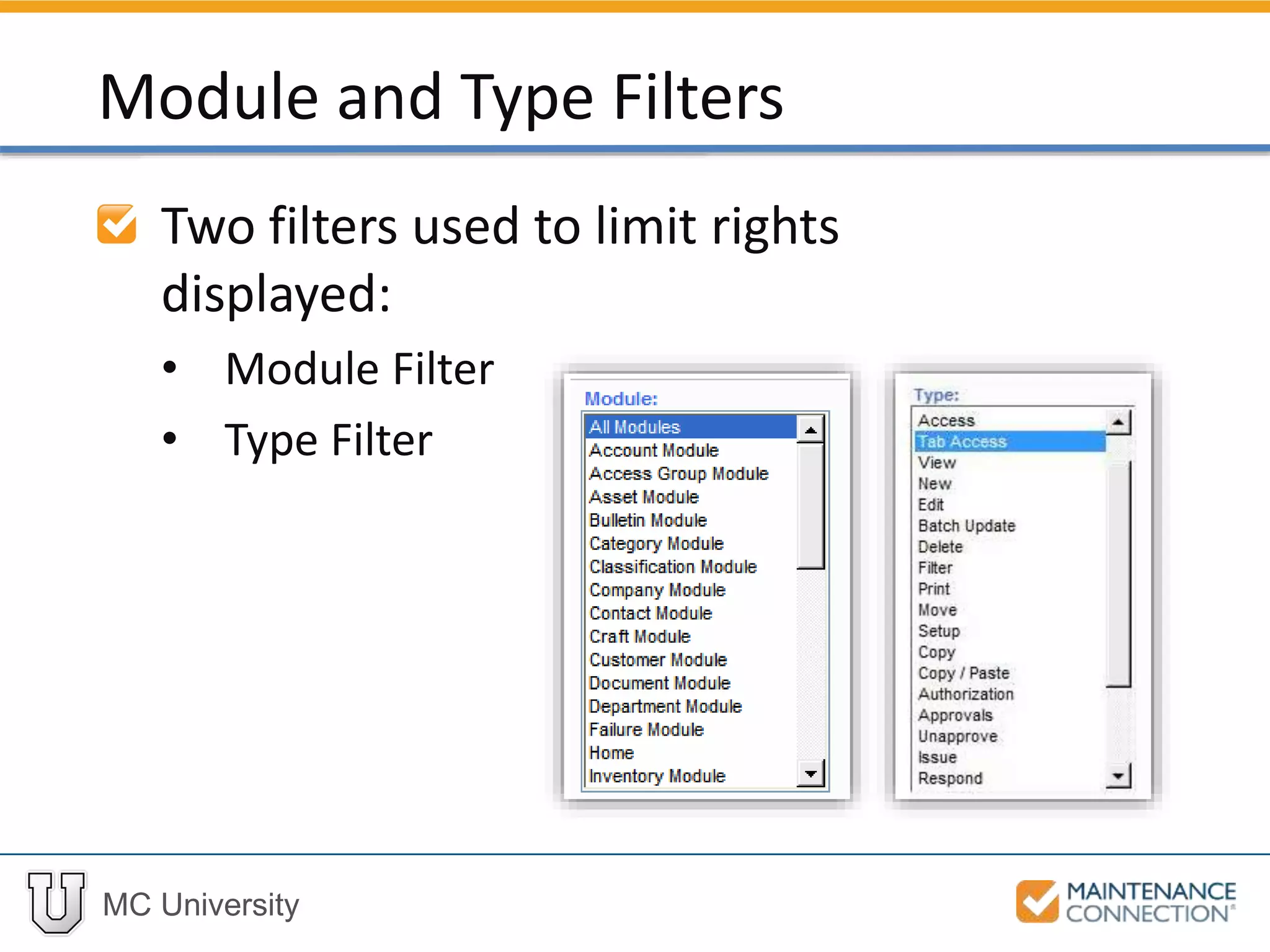The image size is (1270, 952).
Task: Click Department Module entry
Action: click(690, 707)
